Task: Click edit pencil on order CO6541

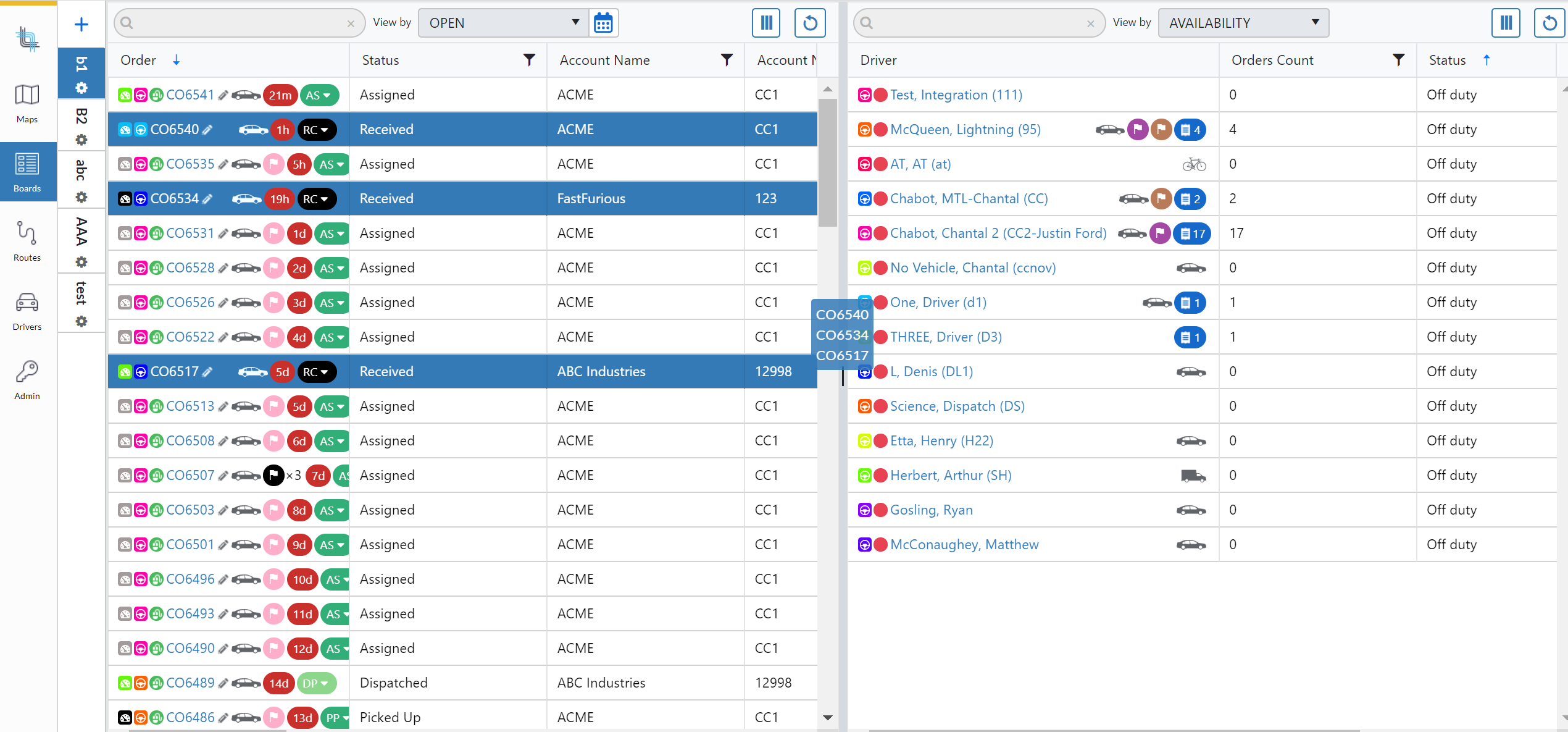Action: tap(223, 96)
